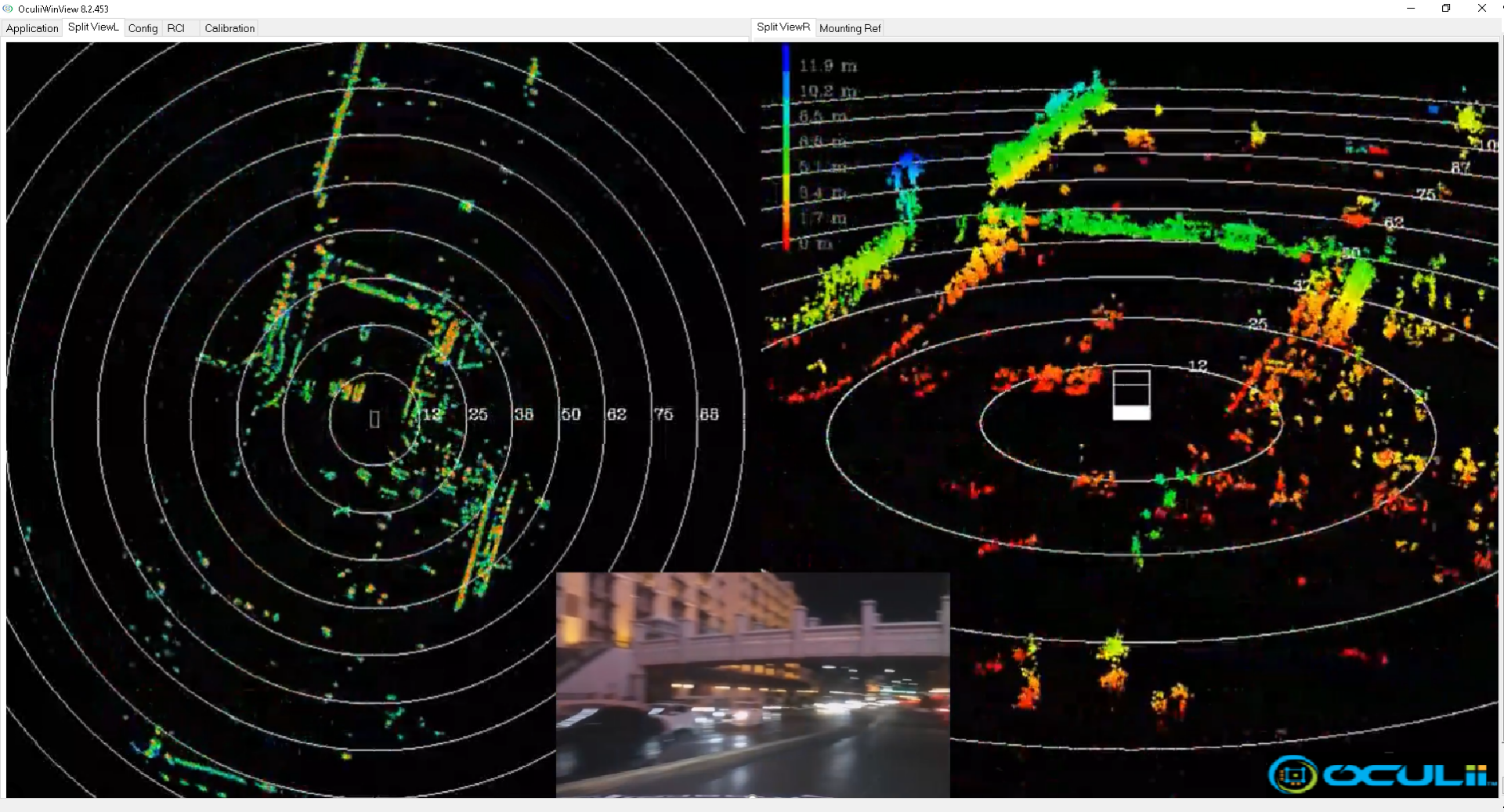Click the OculiiWinView title bar app icon
The image size is (1504, 812).
(8, 9)
